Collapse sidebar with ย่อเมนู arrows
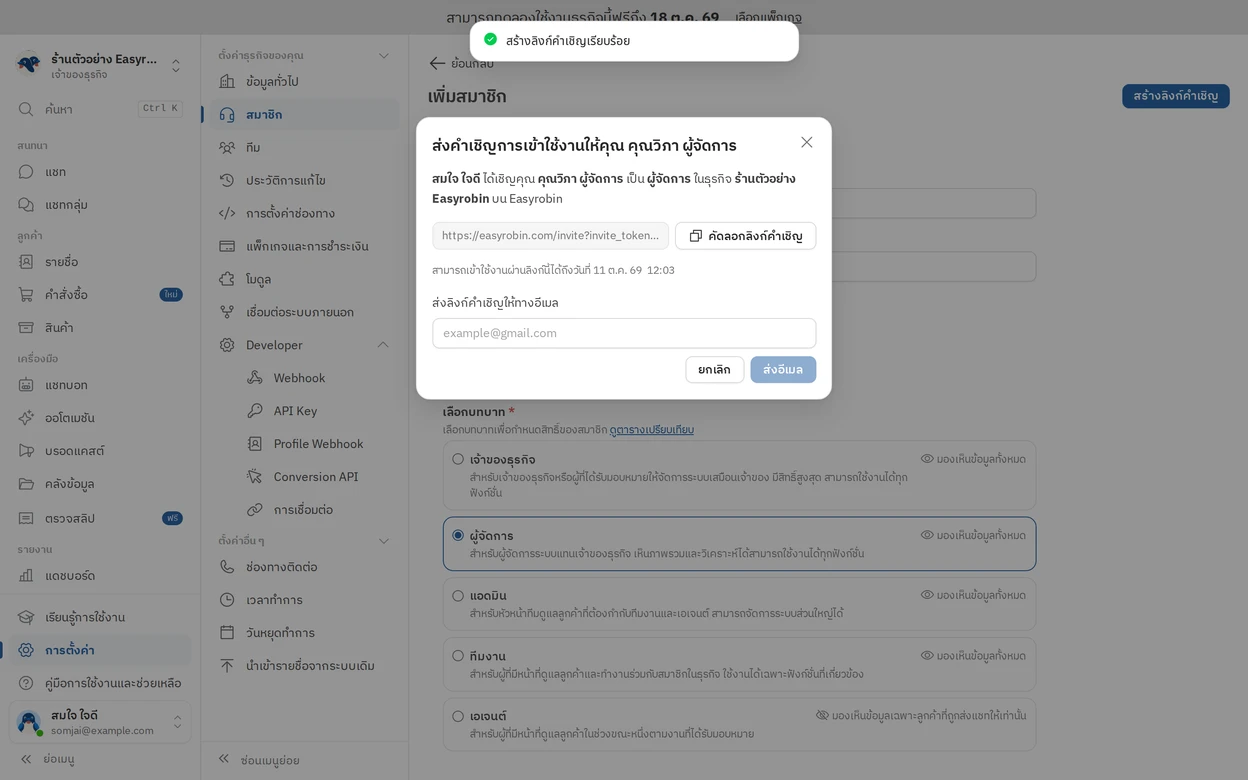The height and width of the screenshot is (780, 1248). [x=26, y=759]
